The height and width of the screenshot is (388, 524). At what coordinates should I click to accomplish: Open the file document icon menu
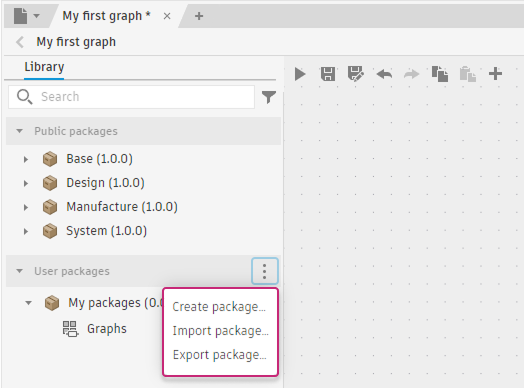[x=20, y=16]
